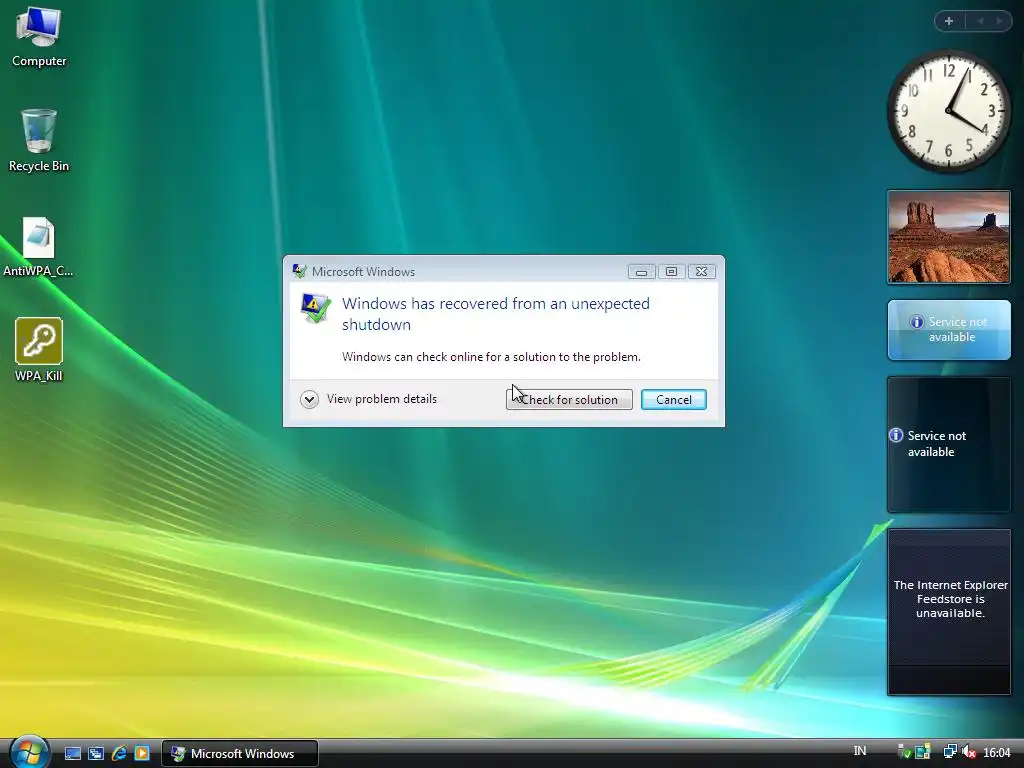The width and height of the screenshot is (1024, 768).
Task: Launch Internet Explorer from Quick Launch
Action: click(x=120, y=754)
